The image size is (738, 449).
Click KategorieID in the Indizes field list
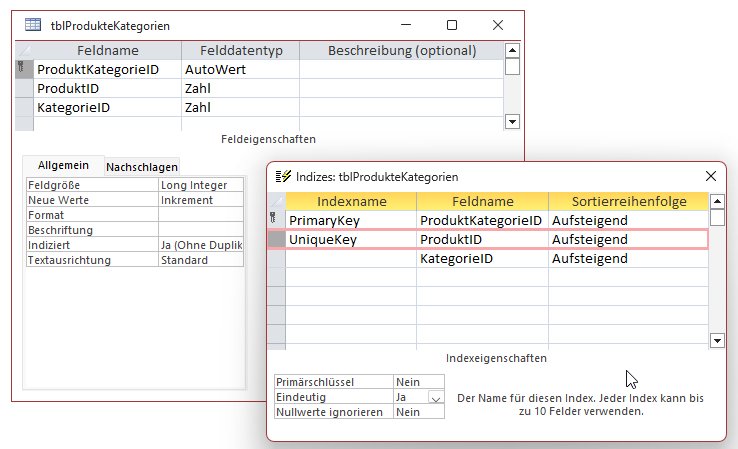pos(482,258)
